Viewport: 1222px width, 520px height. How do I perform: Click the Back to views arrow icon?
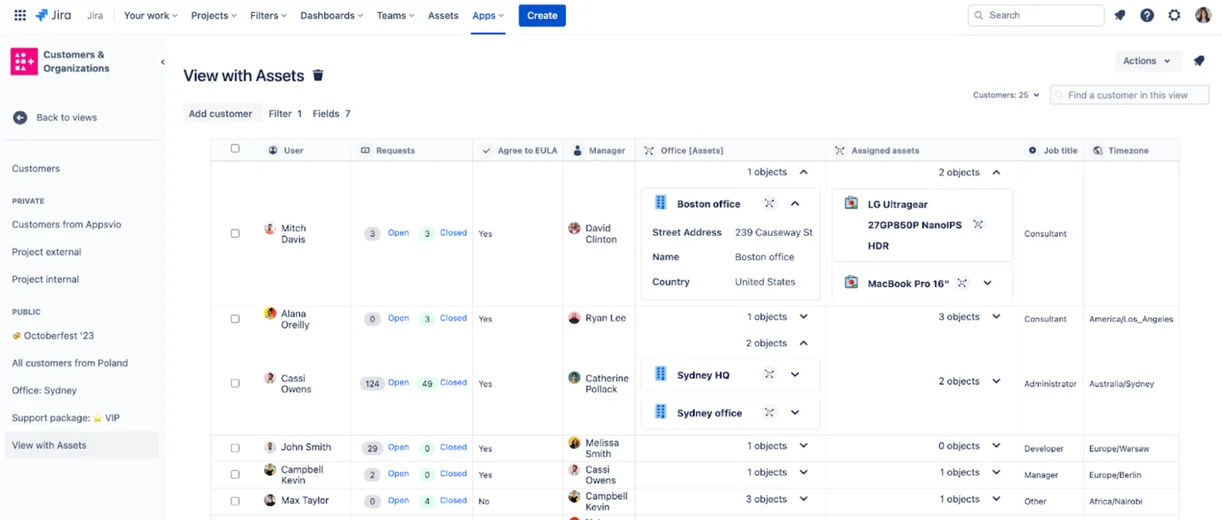[20, 117]
